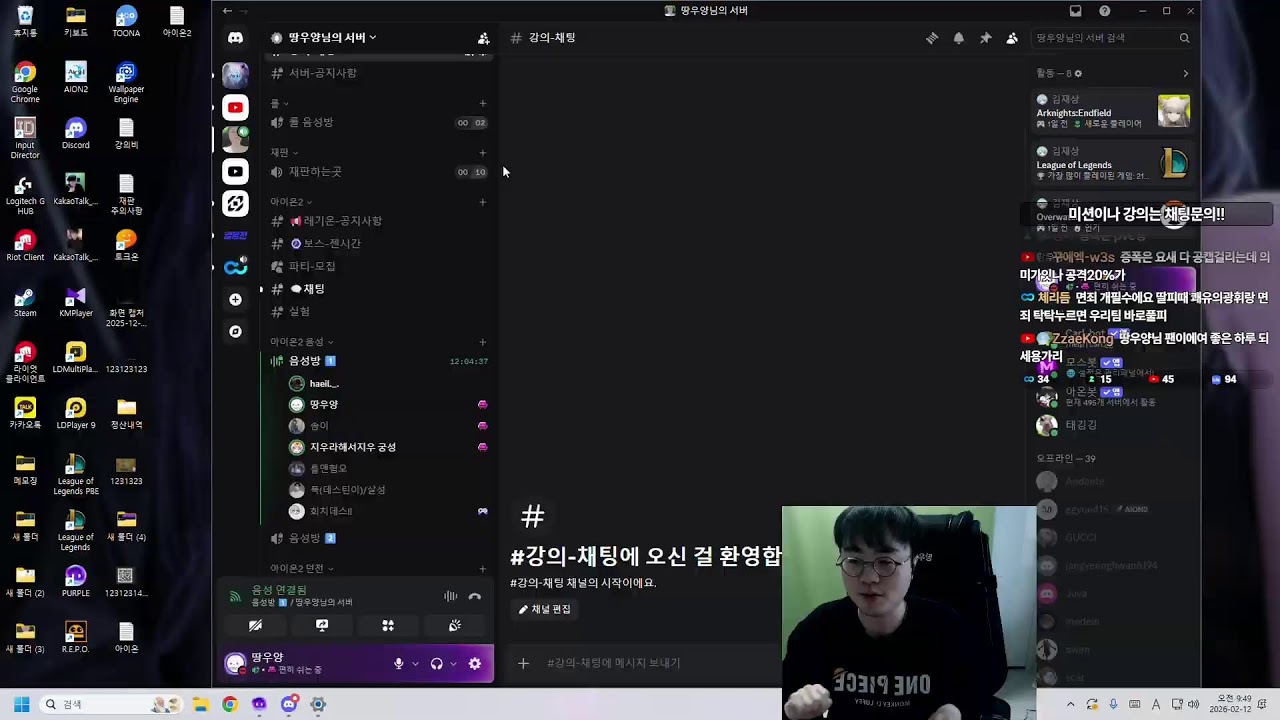The image size is (1280, 720).
Task: Open the red YouTube server icon
Action: (x=235, y=107)
